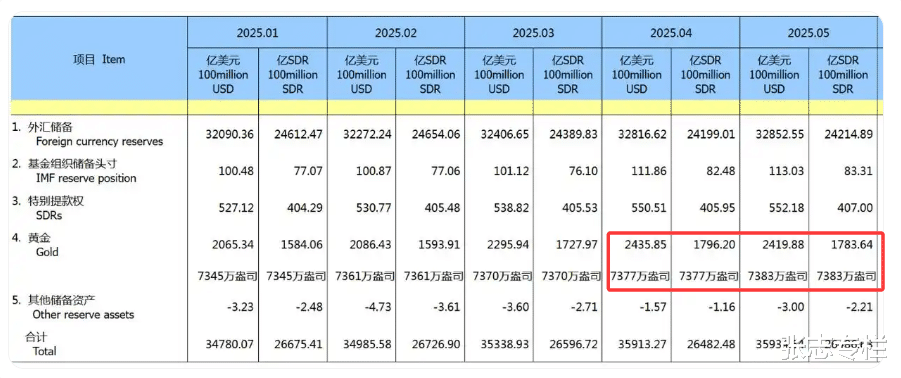901x378 pixels.
Task: Click the 2025.05 month header
Action: click(808, 33)
